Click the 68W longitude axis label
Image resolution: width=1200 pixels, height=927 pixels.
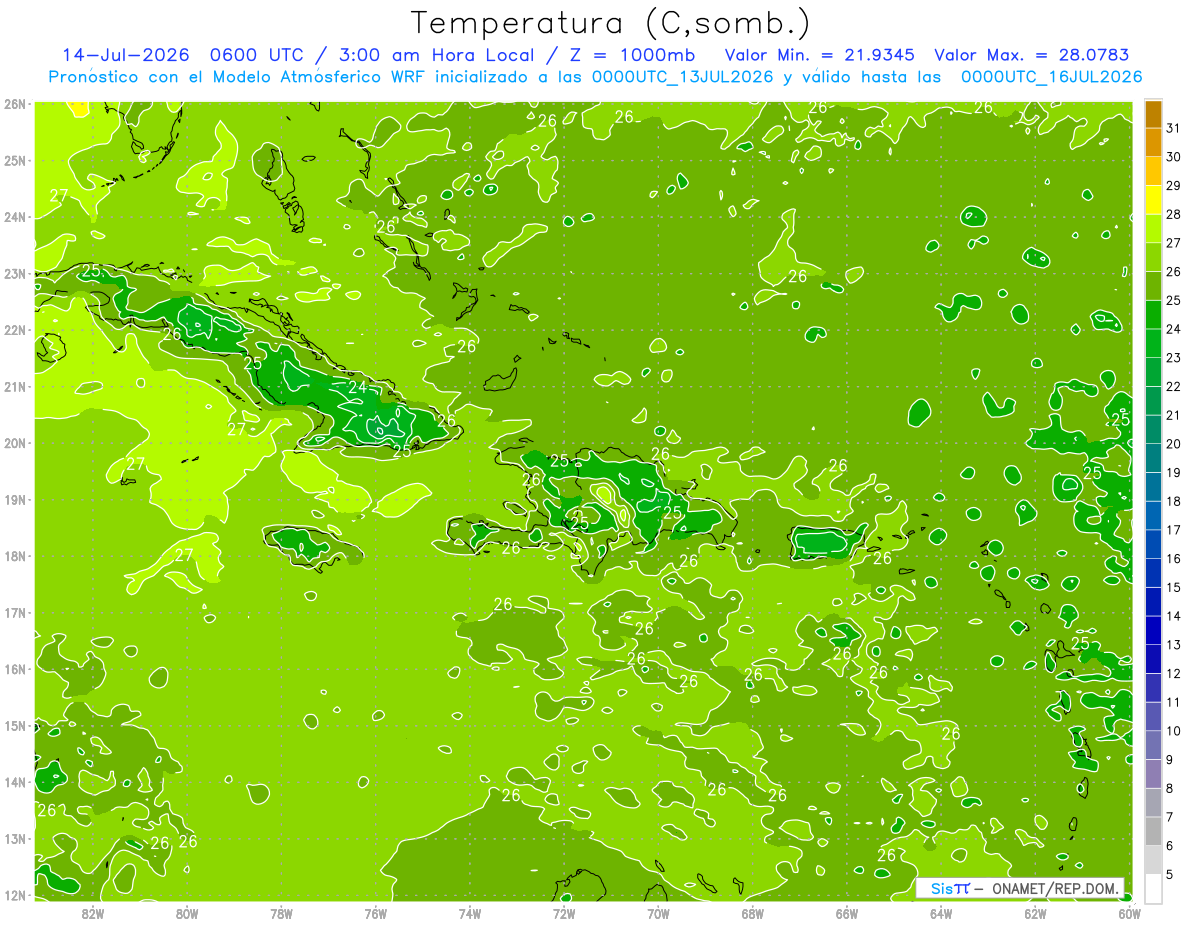pyautogui.click(x=752, y=913)
